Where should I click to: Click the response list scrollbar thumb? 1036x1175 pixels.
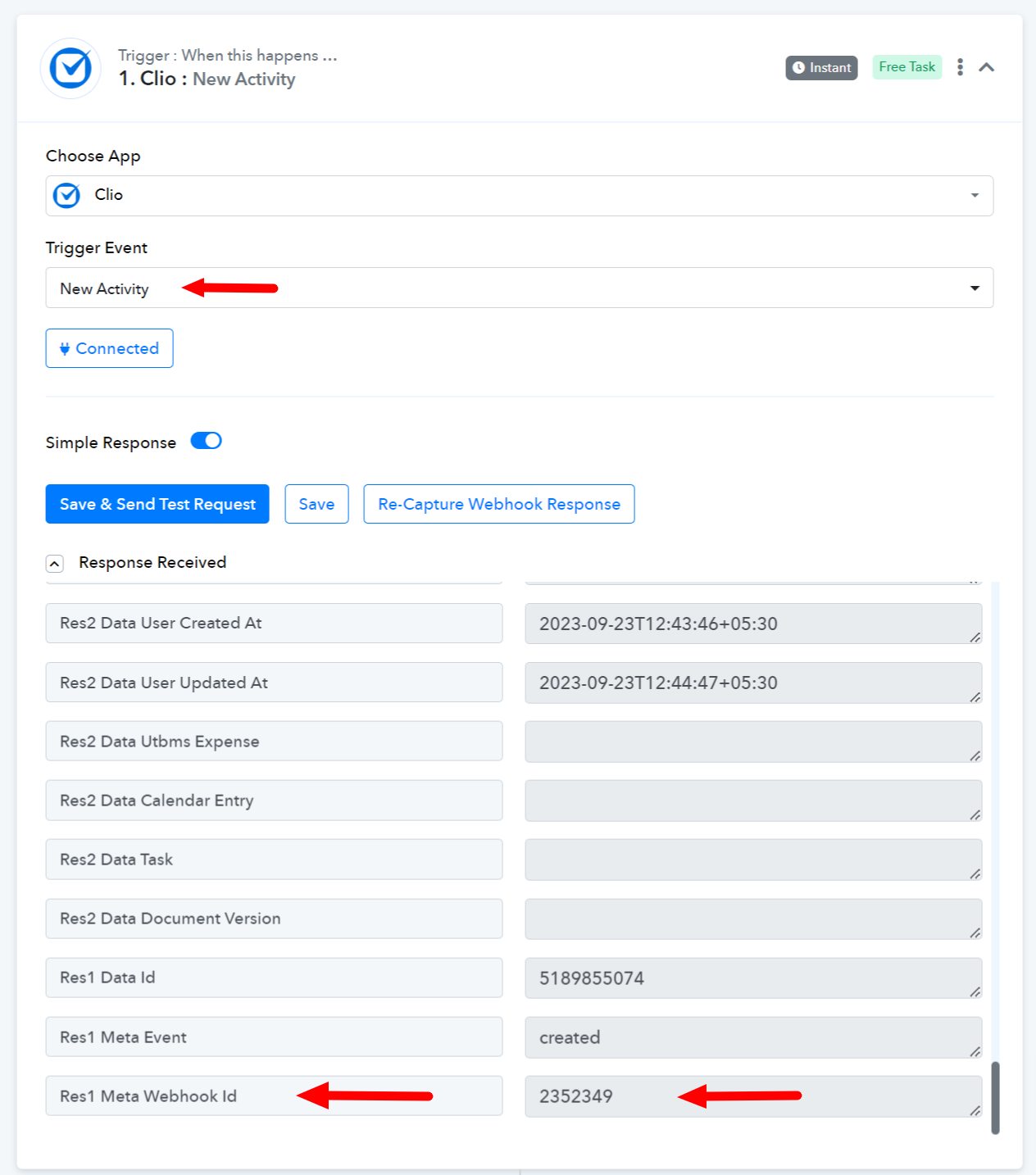point(995,1098)
